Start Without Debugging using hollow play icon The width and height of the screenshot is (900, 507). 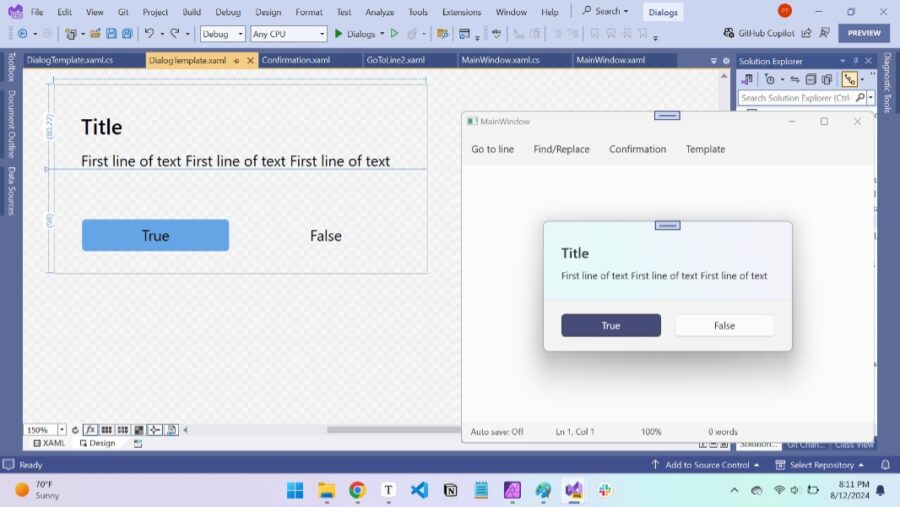(x=394, y=34)
